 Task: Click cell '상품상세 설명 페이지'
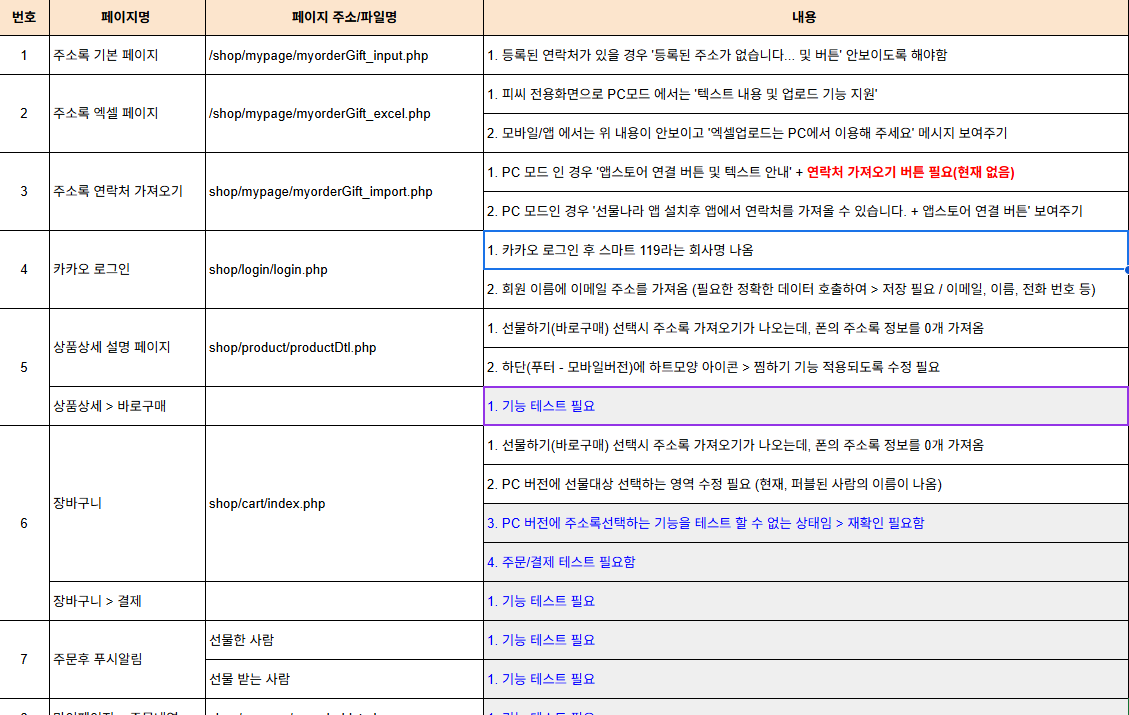(127, 348)
